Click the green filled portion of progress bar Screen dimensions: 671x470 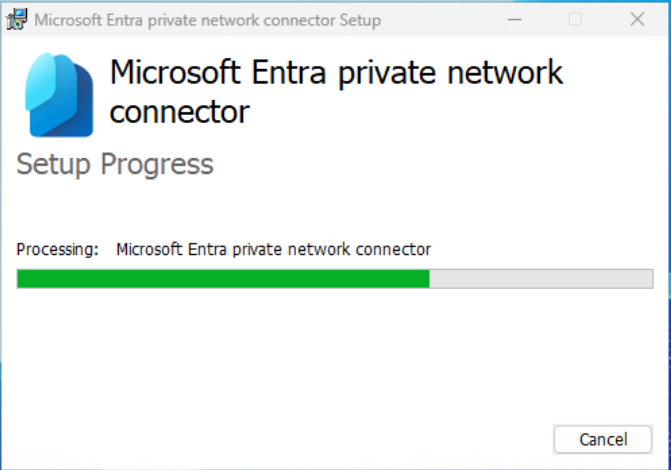coord(223,279)
